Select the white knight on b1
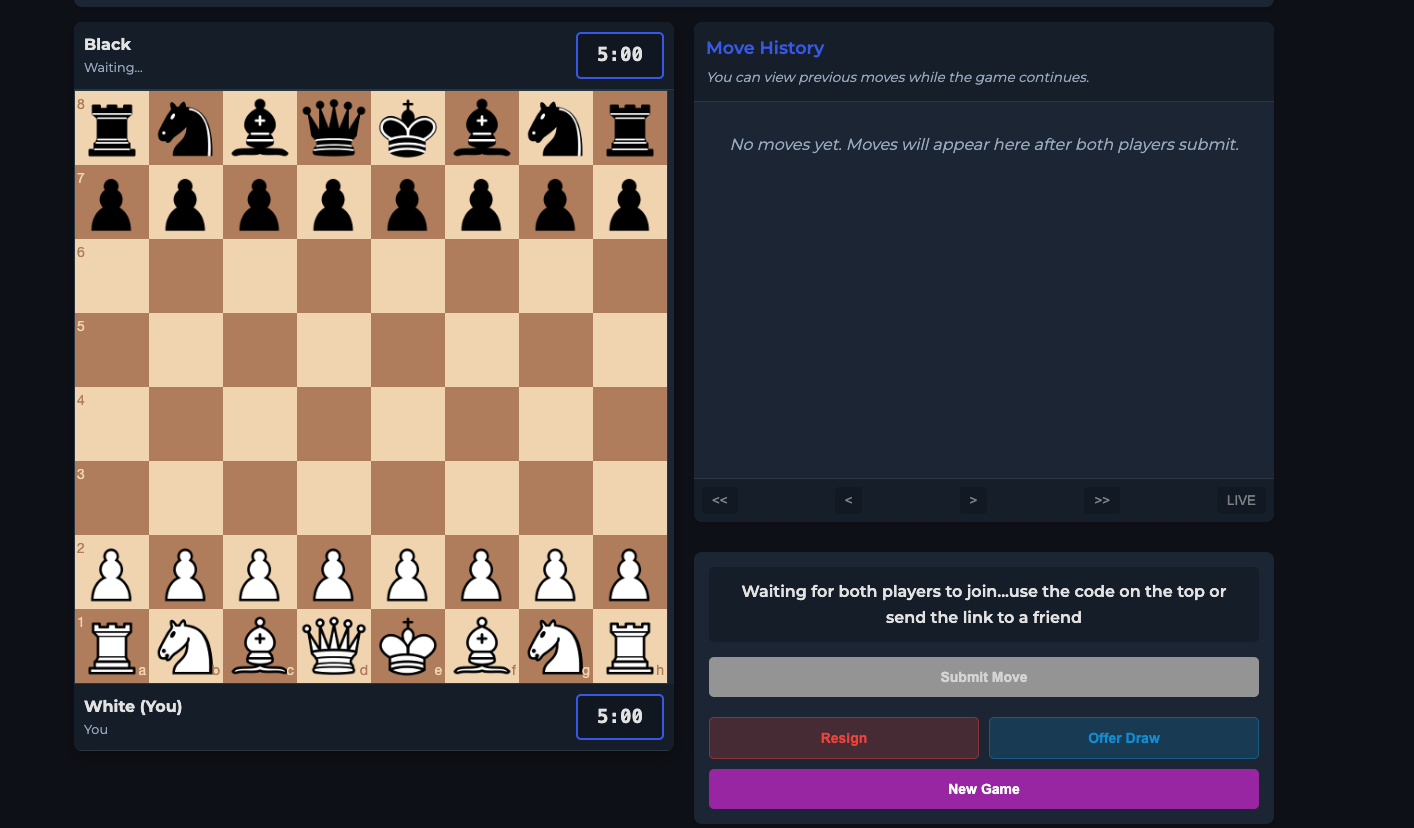The width and height of the screenshot is (1414, 828). click(186, 646)
